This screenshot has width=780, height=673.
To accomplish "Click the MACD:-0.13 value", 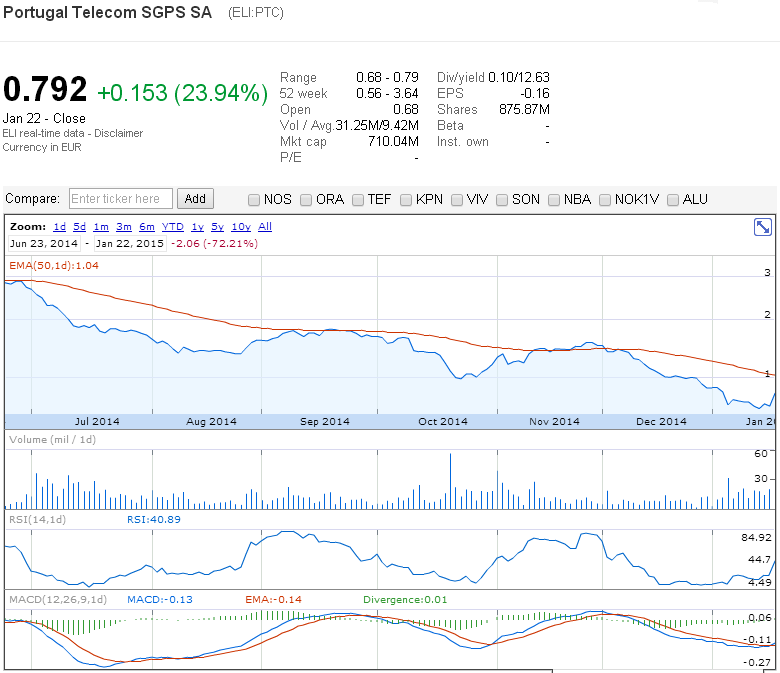I will [x=160, y=600].
